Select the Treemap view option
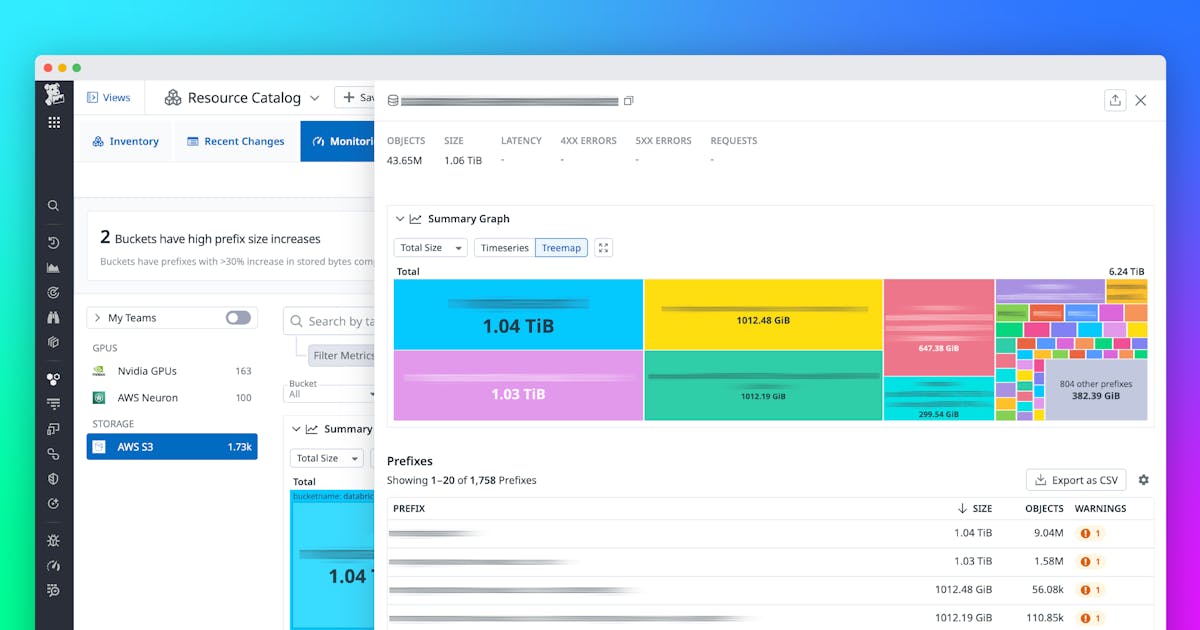Screen dimensions: 1200x630 pyautogui.click(x=561, y=248)
